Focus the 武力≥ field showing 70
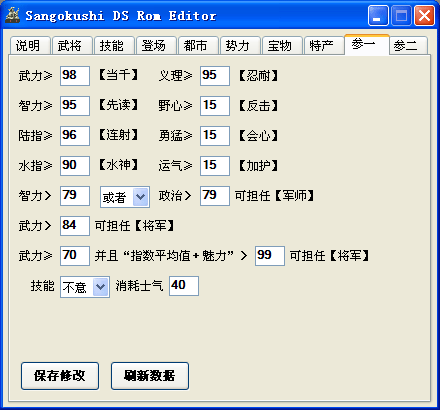This screenshot has width=440, height=410. (x=75, y=256)
